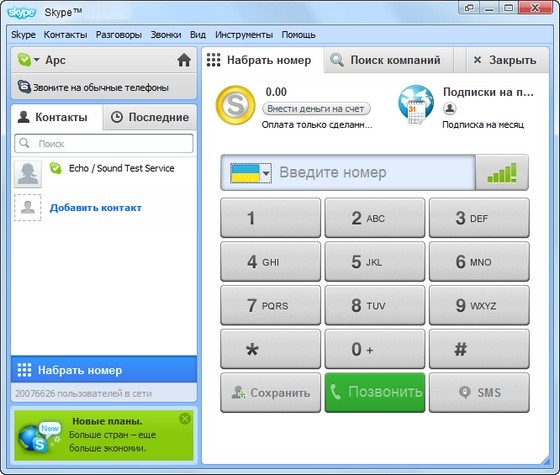
Task: Click the phone icon beside Звоните на обычные телефоны
Action: click(x=24, y=87)
